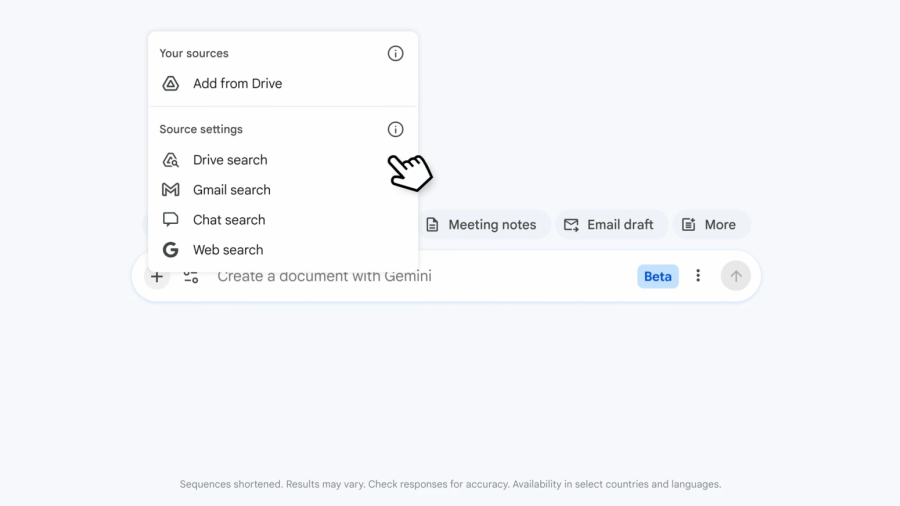
Task: Click the info icon beside Your sources
Action: [395, 54]
